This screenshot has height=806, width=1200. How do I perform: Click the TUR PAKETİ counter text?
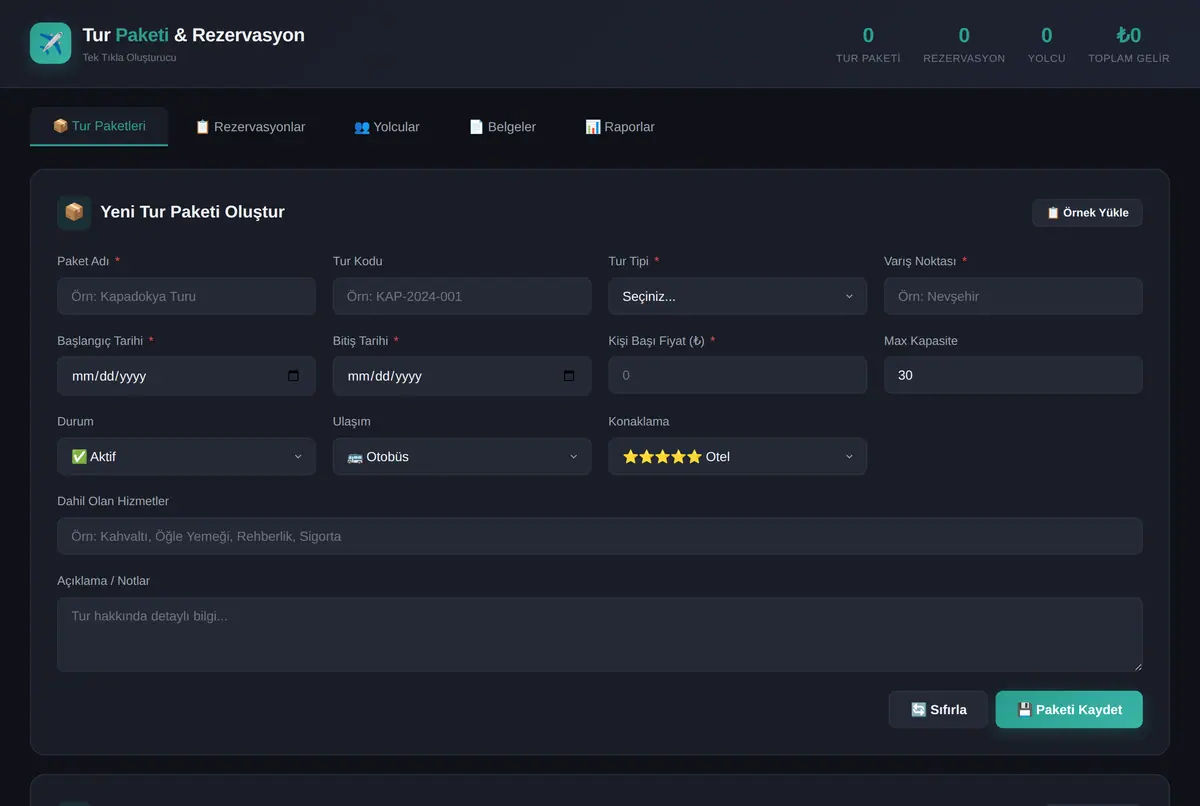(x=868, y=58)
